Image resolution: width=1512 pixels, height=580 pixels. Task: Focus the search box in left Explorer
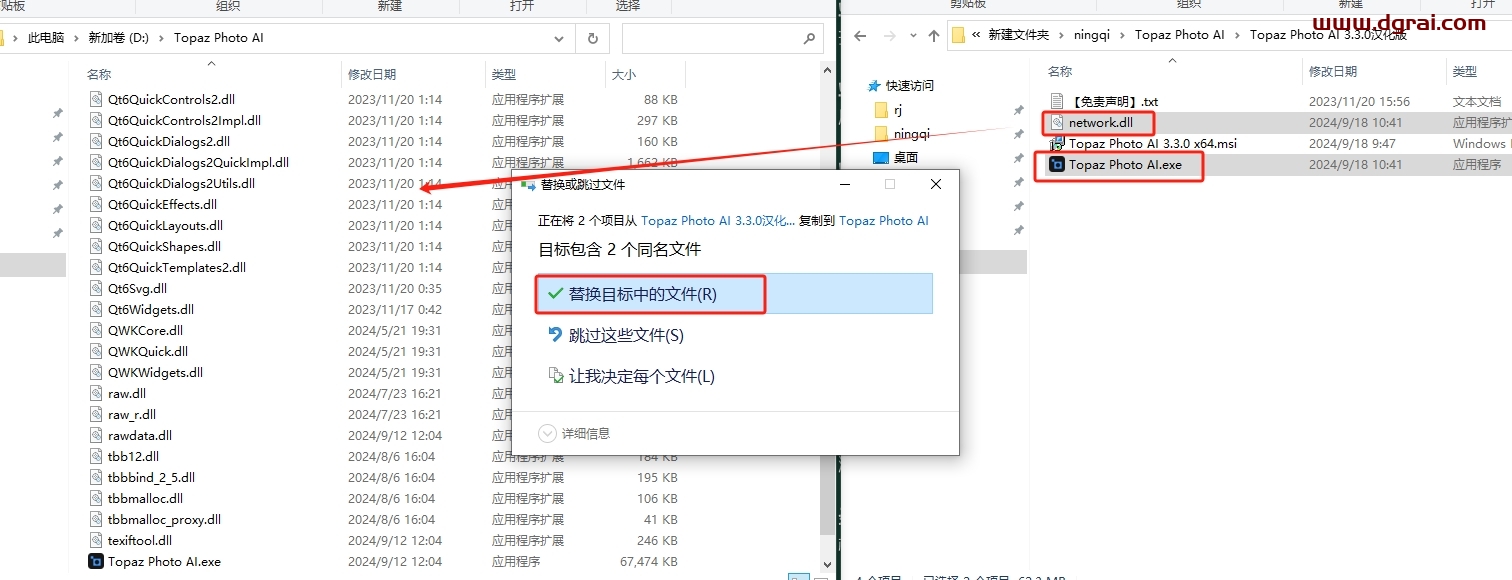(x=710, y=38)
